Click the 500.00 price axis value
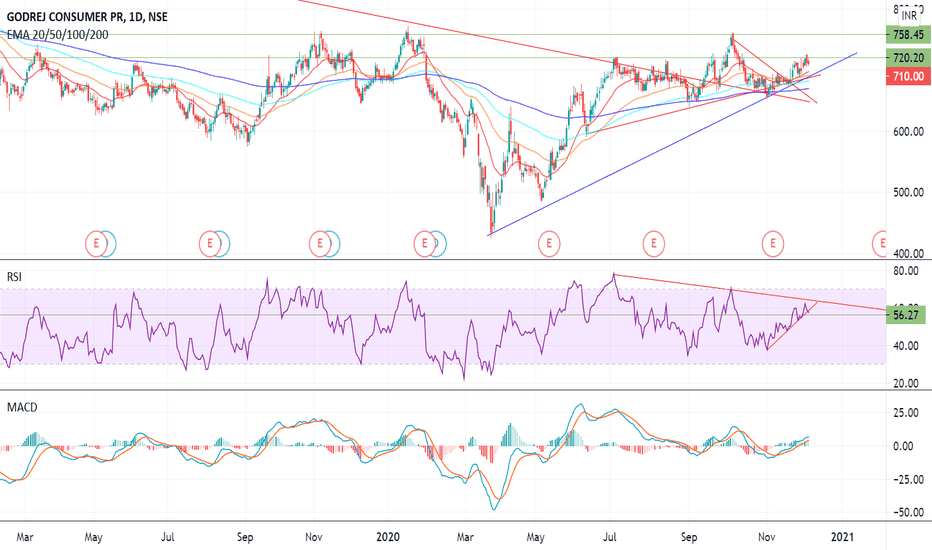Image resolution: width=932 pixels, height=550 pixels. 908,192
